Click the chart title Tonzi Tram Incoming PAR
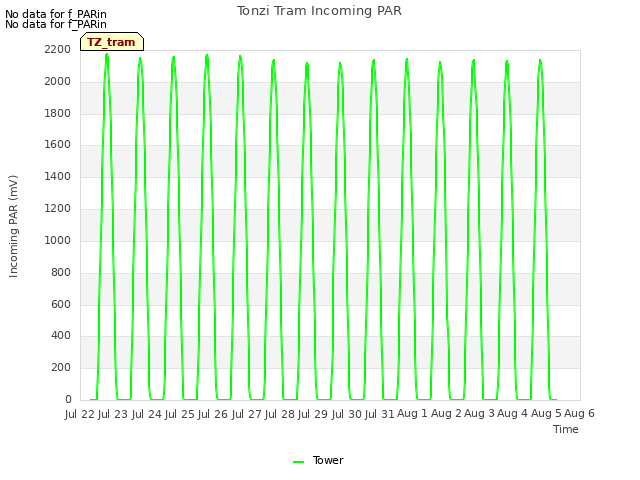Viewport: 640px width, 480px height. pos(319,11)
